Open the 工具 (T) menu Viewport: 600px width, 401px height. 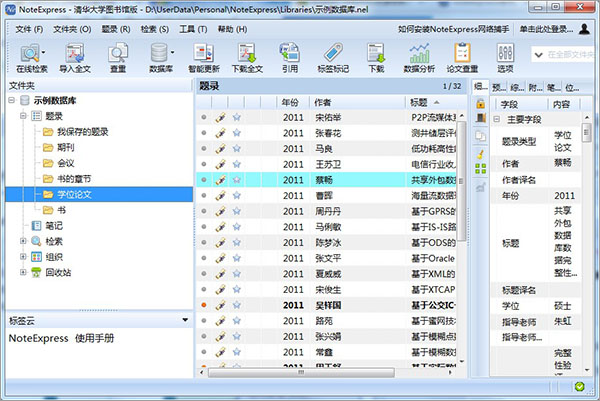(x=193, y=29)
